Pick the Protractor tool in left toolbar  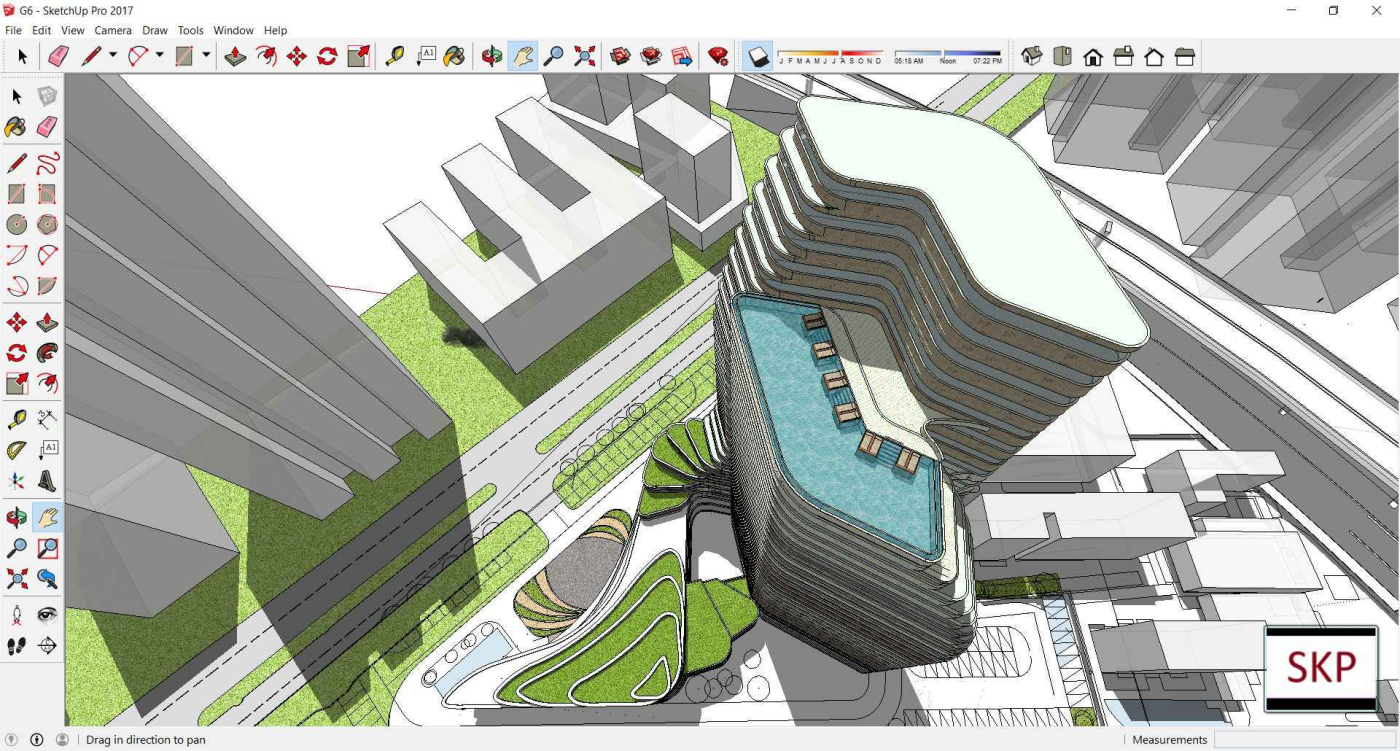coord(17,451)
